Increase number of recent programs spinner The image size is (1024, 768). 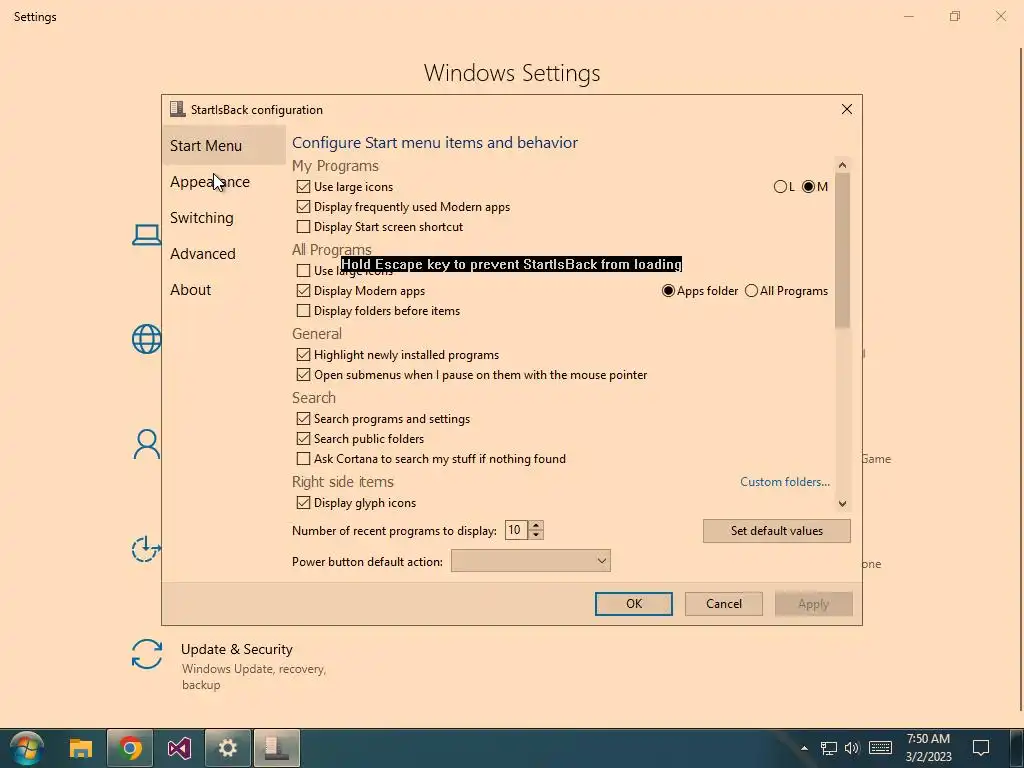pyautogui.click(x=536, y=525)
